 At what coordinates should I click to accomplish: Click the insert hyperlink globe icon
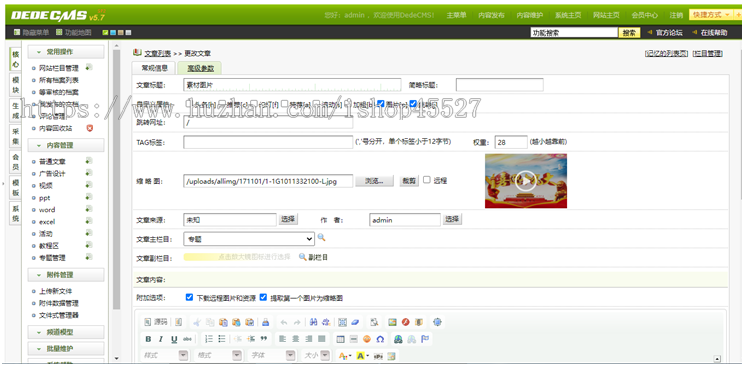click(x=398, y=339)
